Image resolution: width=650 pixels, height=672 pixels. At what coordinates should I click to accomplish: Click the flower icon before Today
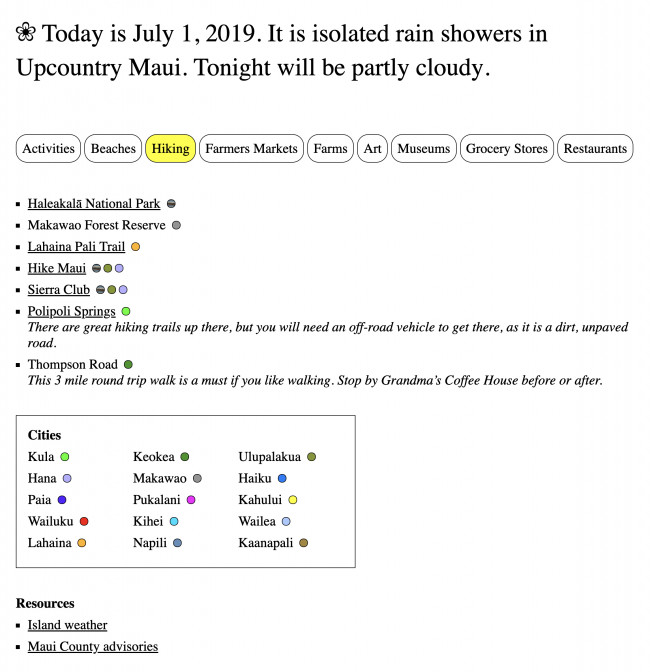[x=26, y=33]
